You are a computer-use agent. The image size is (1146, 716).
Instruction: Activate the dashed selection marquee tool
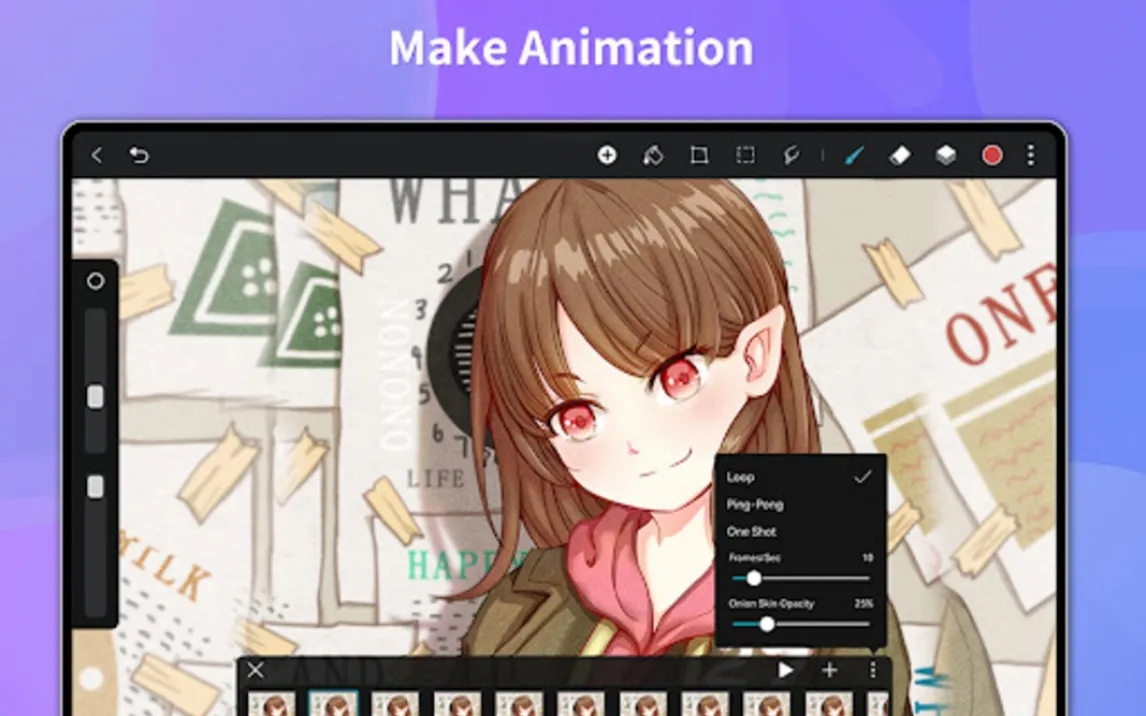(x=745, y=155)
